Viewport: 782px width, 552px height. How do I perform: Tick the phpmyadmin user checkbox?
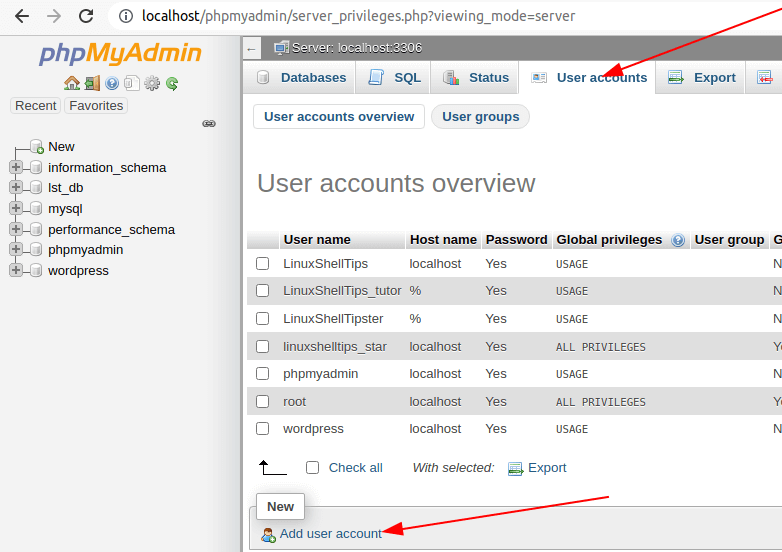[x=262, y=373]
